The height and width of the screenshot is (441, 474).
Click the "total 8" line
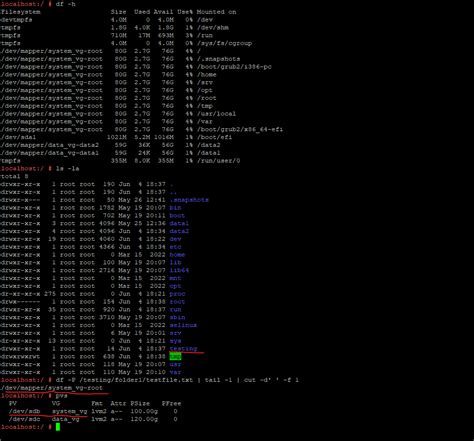[14, 177]
